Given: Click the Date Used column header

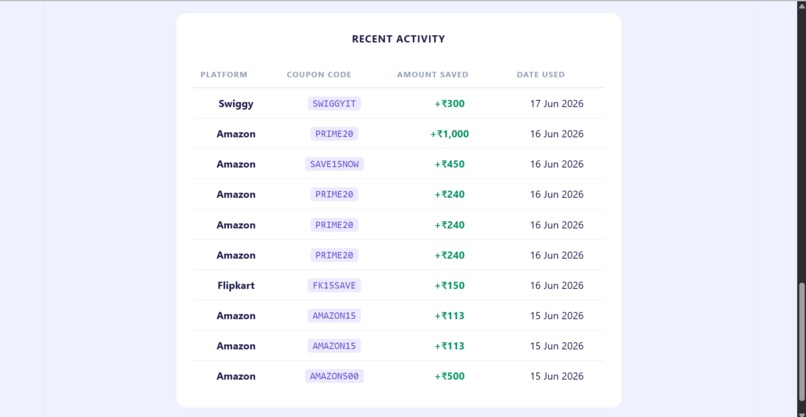Looking at the screenshot, I should pyautogui.click(x=540, y=75).
